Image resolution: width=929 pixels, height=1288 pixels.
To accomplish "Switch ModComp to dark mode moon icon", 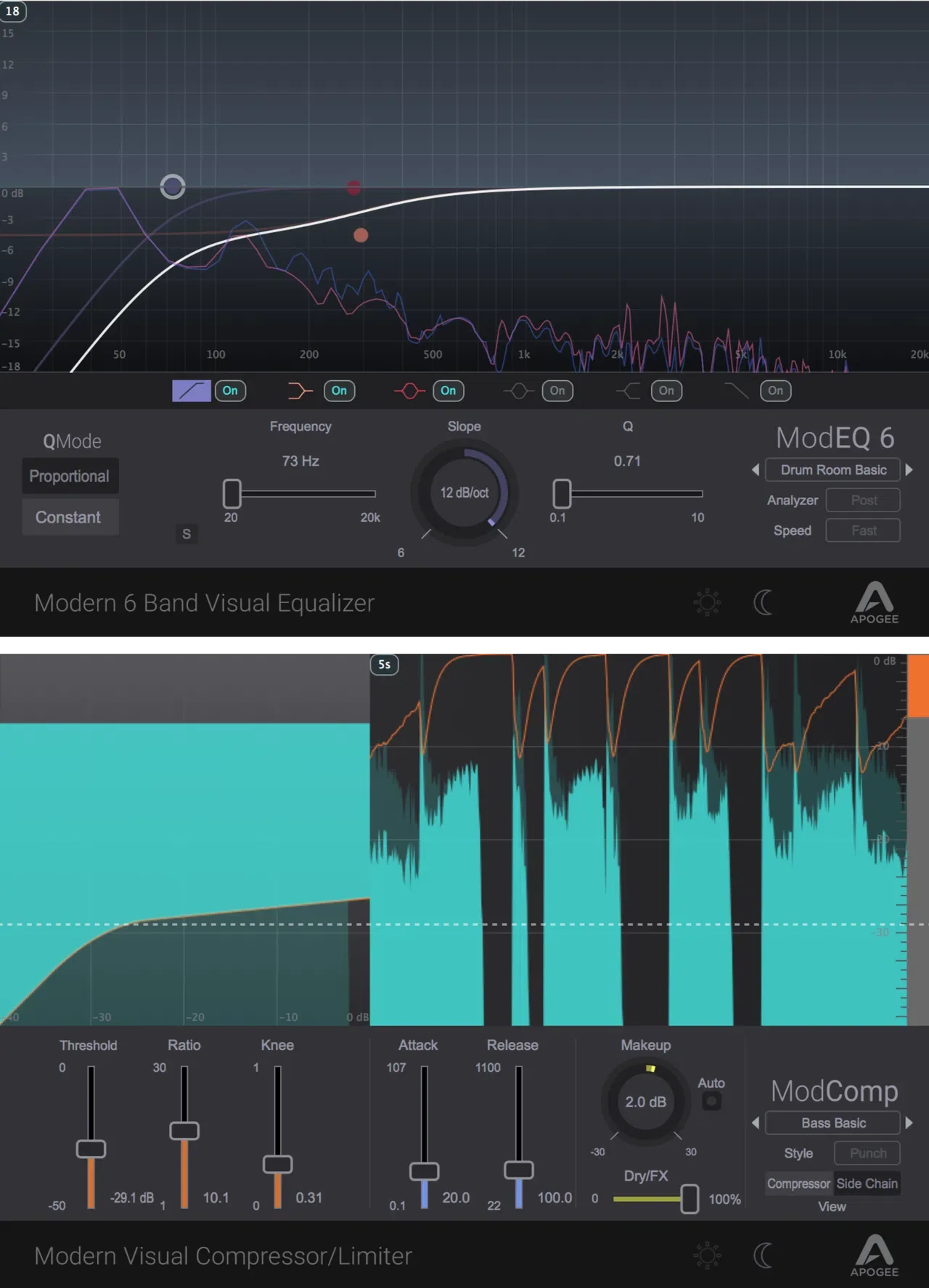I will [763, 1255].
